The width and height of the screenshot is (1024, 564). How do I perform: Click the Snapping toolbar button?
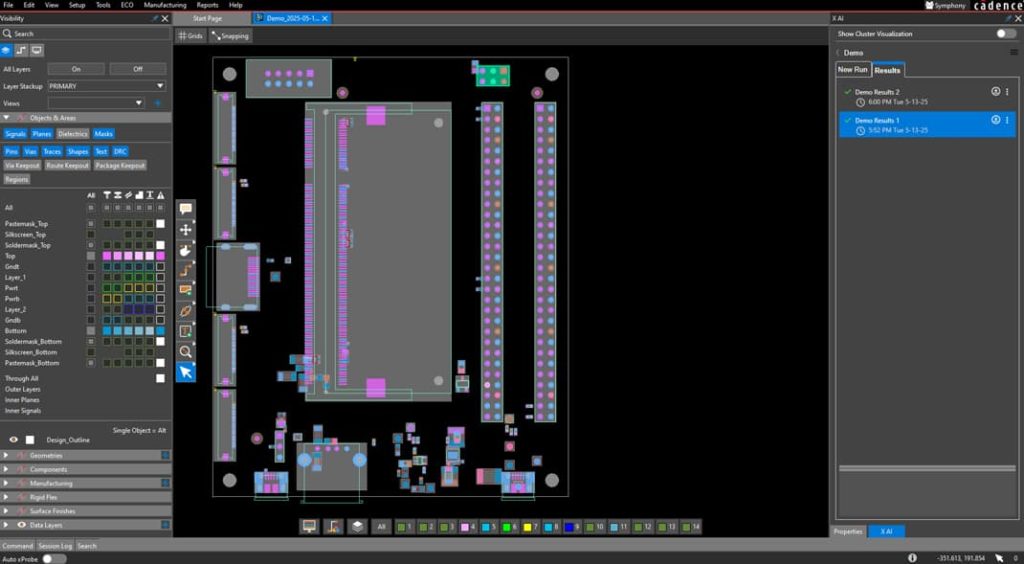[230, 36]
